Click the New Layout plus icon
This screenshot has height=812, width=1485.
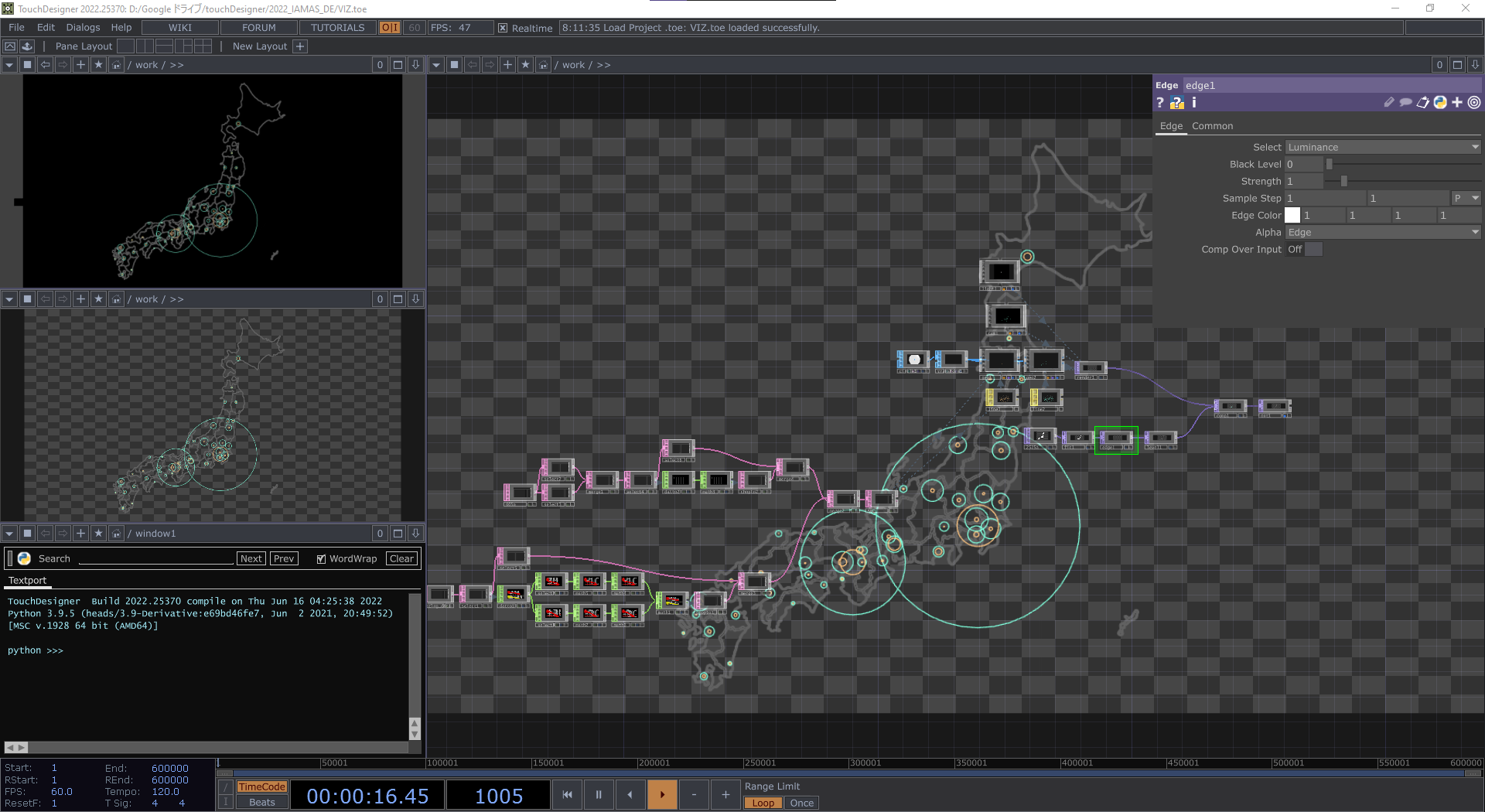(301, 46)
